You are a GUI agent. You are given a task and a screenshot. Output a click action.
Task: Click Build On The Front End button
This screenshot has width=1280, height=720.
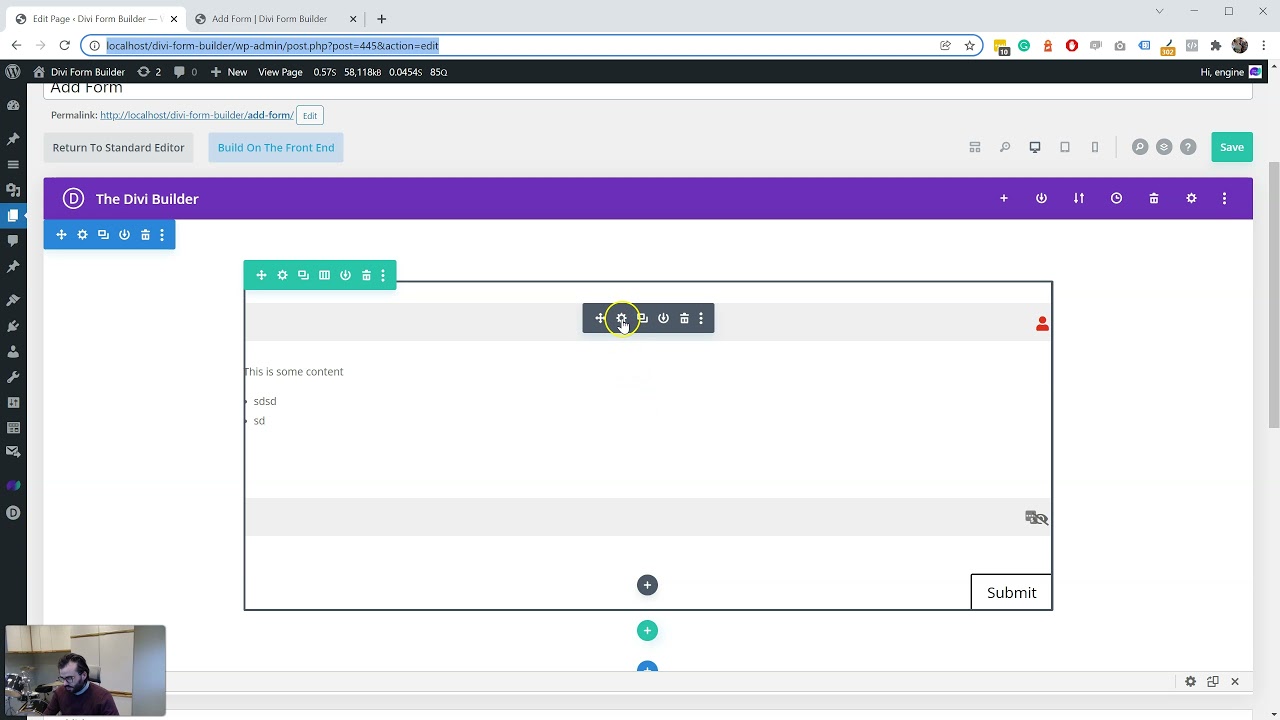[276, 147]
